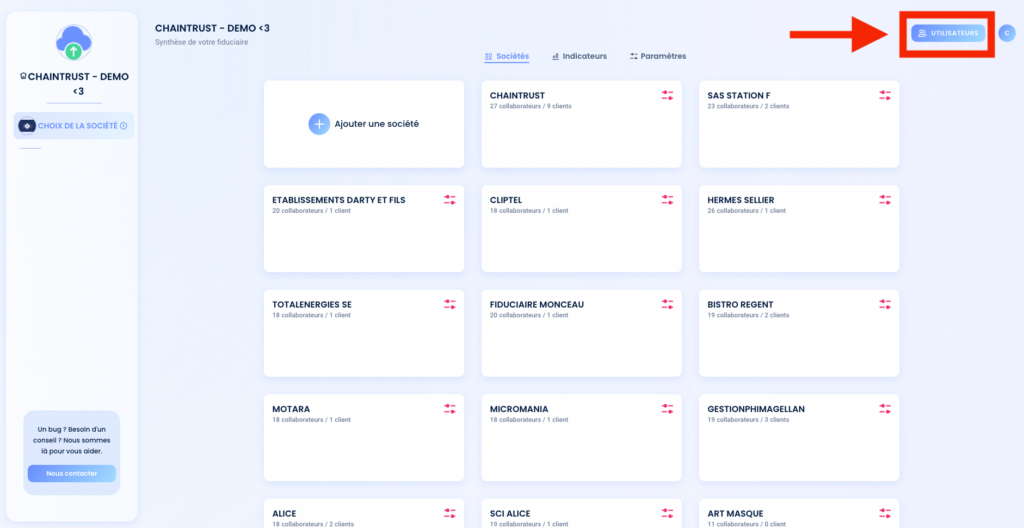The image size is (1024, 528).
Task: Open settings icon on CHAINTRUST card
Action: pyautogui.click(x=667, y=95)
